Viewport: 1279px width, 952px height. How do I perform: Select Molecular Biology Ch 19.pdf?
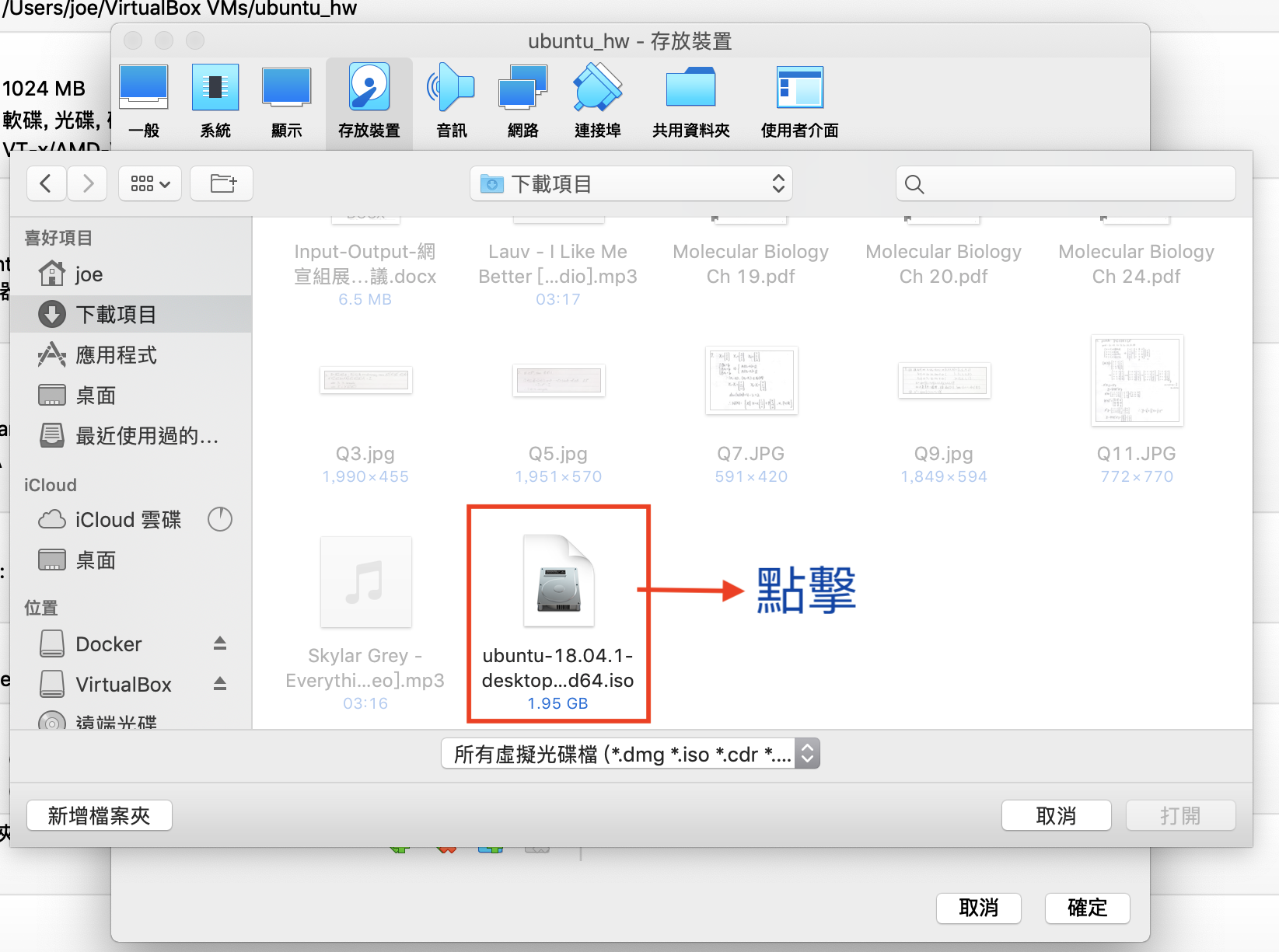coord(751,263)
